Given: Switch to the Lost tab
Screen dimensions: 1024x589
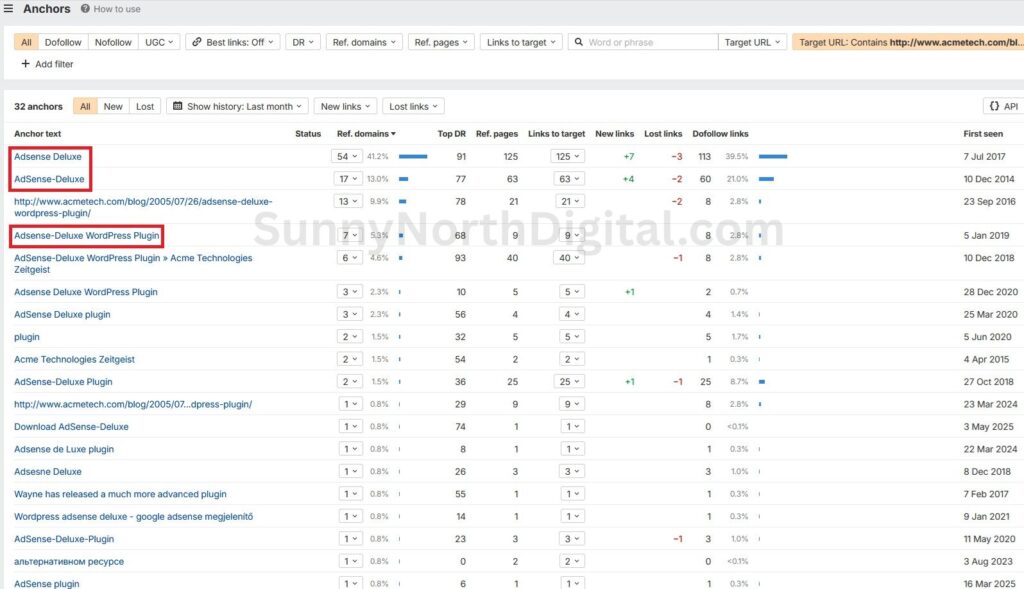Looking at the screenshot, I should tap(143, 106).
